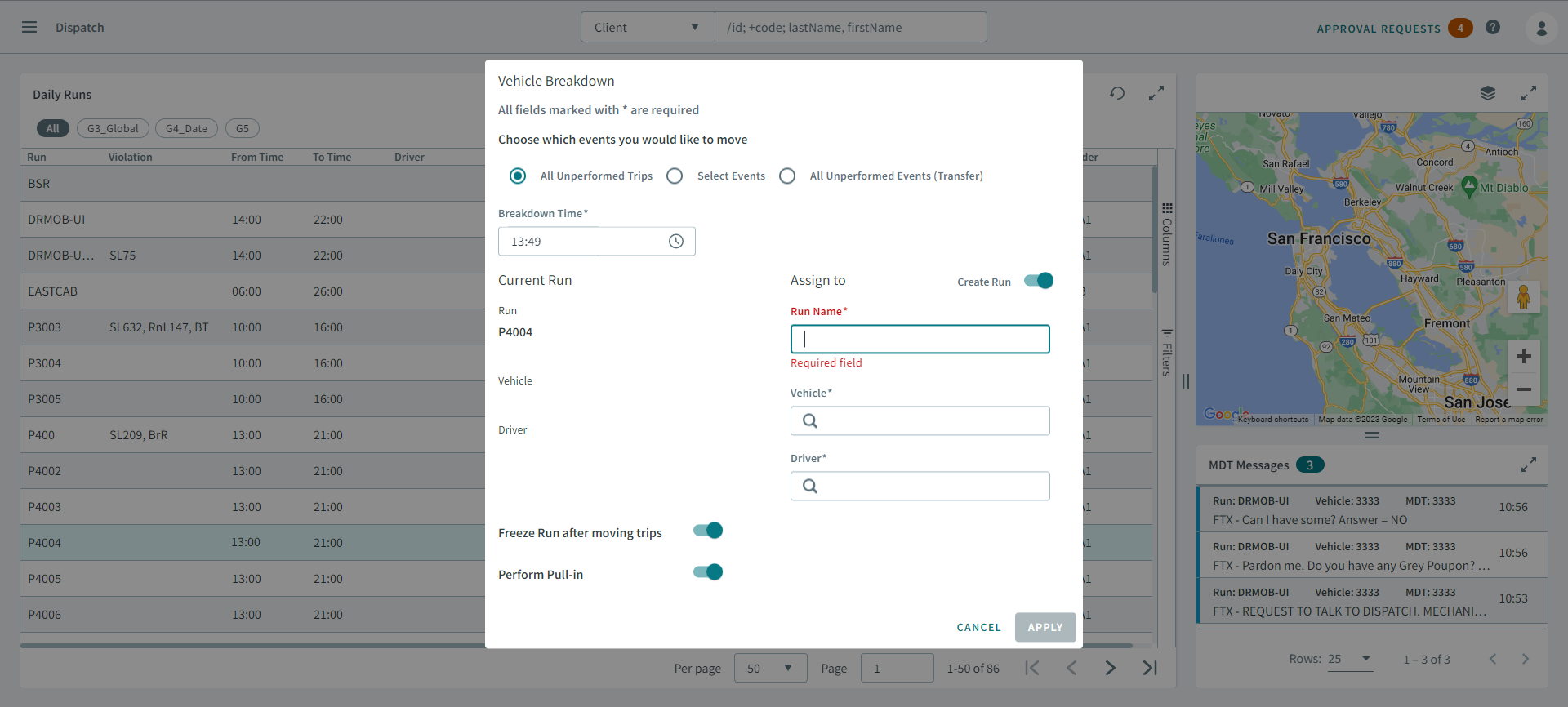This screenshot has width=1568, height=707.
Task: Toggle Freeze Run after moving trips
Action: pos(708,531)
